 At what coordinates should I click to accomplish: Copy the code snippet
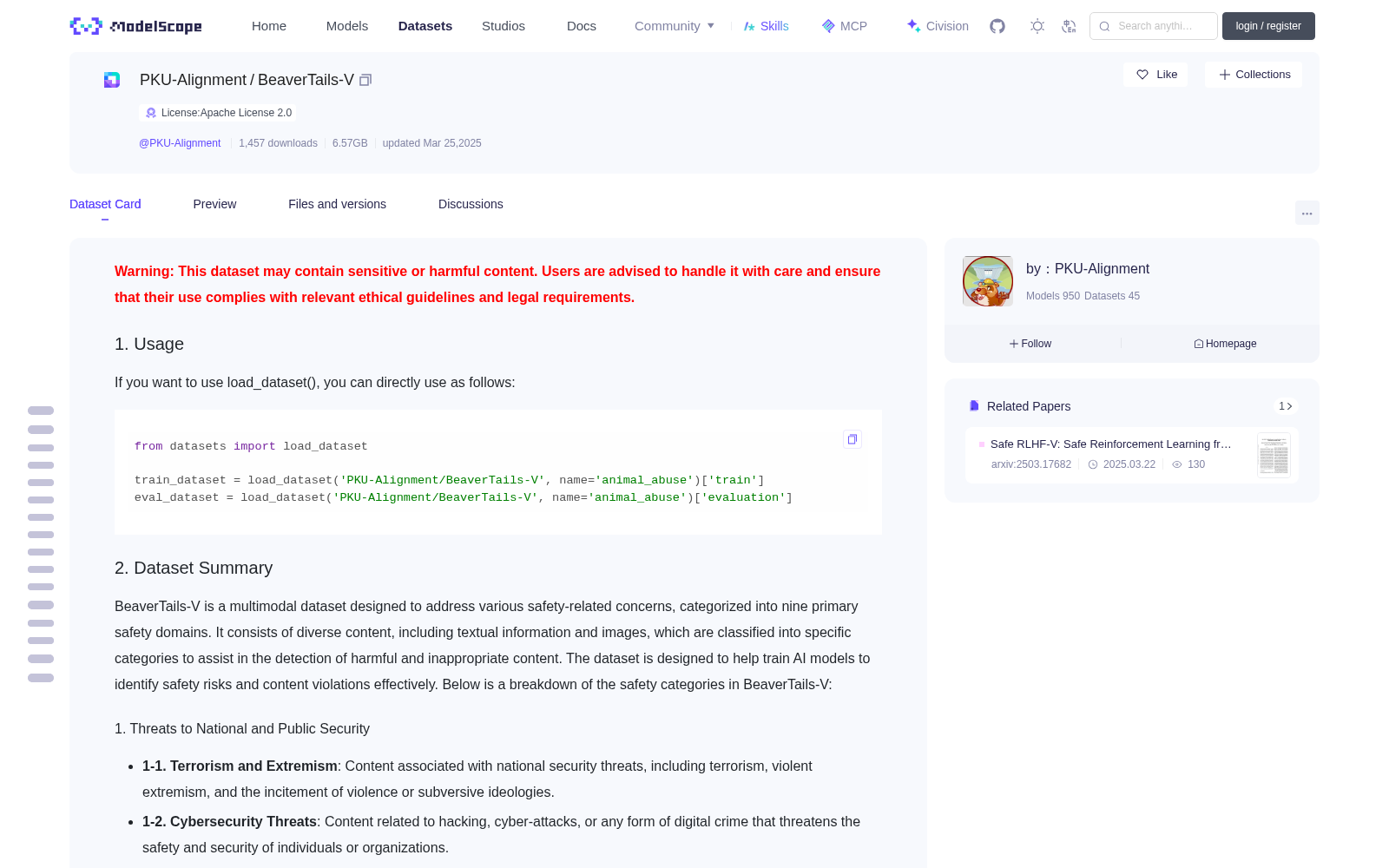tap(852, 439)
